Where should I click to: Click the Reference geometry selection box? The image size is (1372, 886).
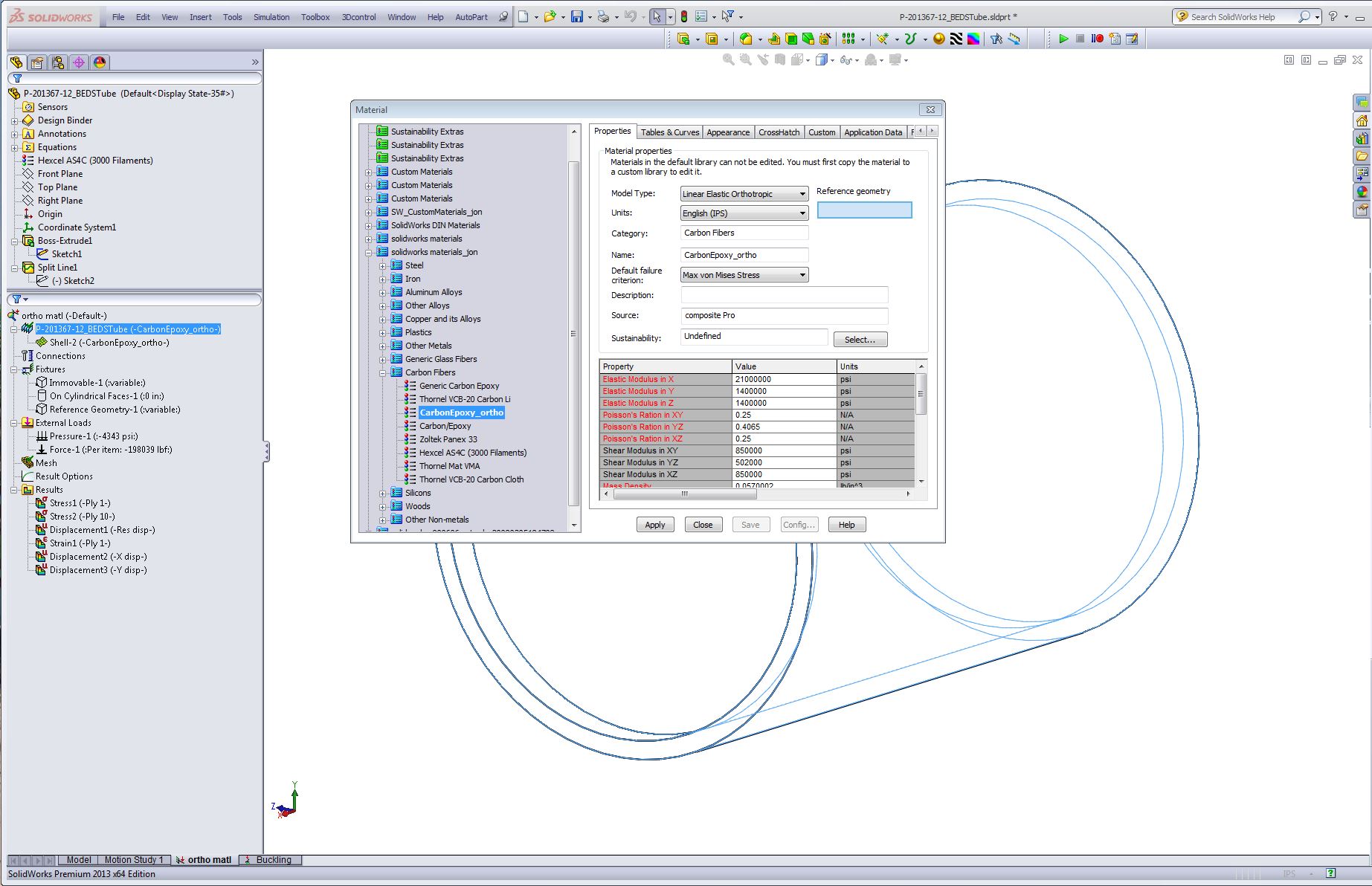click(x=864, y=210)
